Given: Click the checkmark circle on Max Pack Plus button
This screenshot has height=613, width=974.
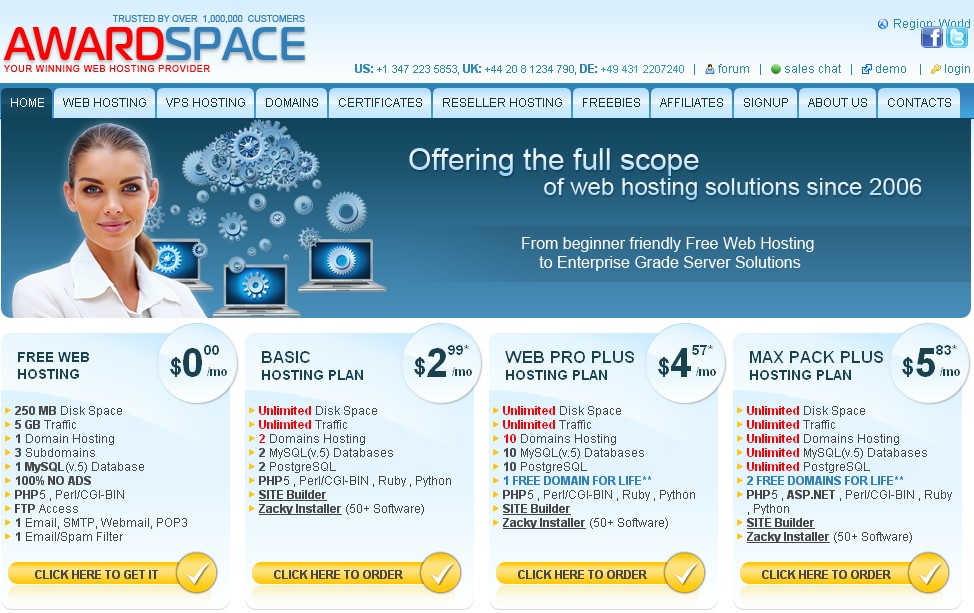Looking at the screenshot, I should point(929,573).
